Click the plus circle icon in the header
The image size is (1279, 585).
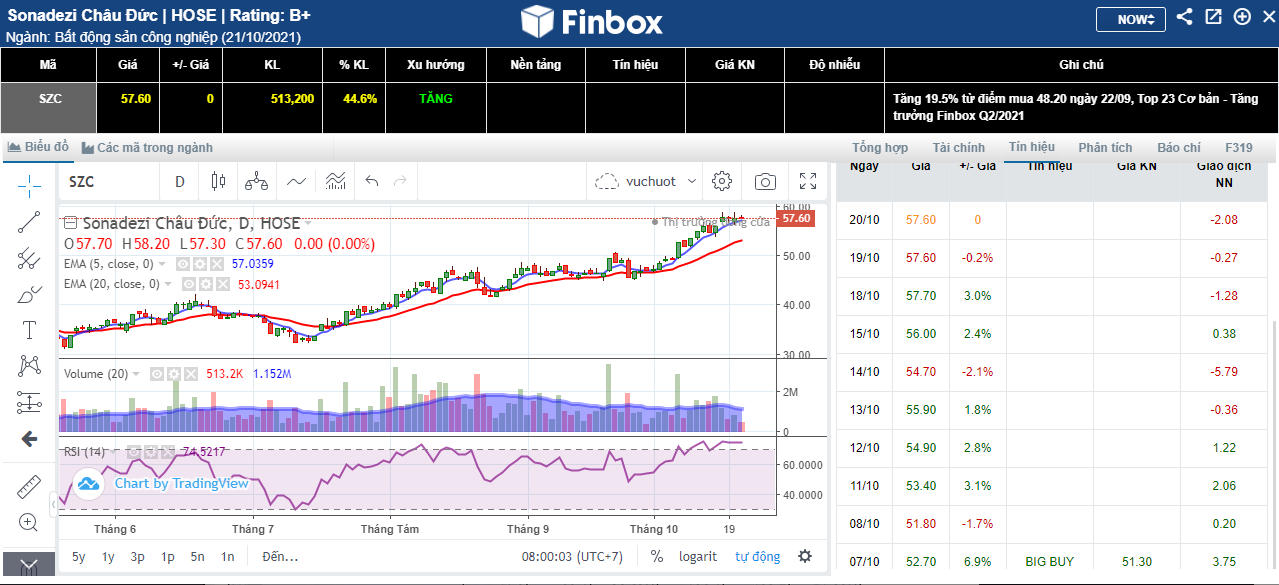point(1242,17)
